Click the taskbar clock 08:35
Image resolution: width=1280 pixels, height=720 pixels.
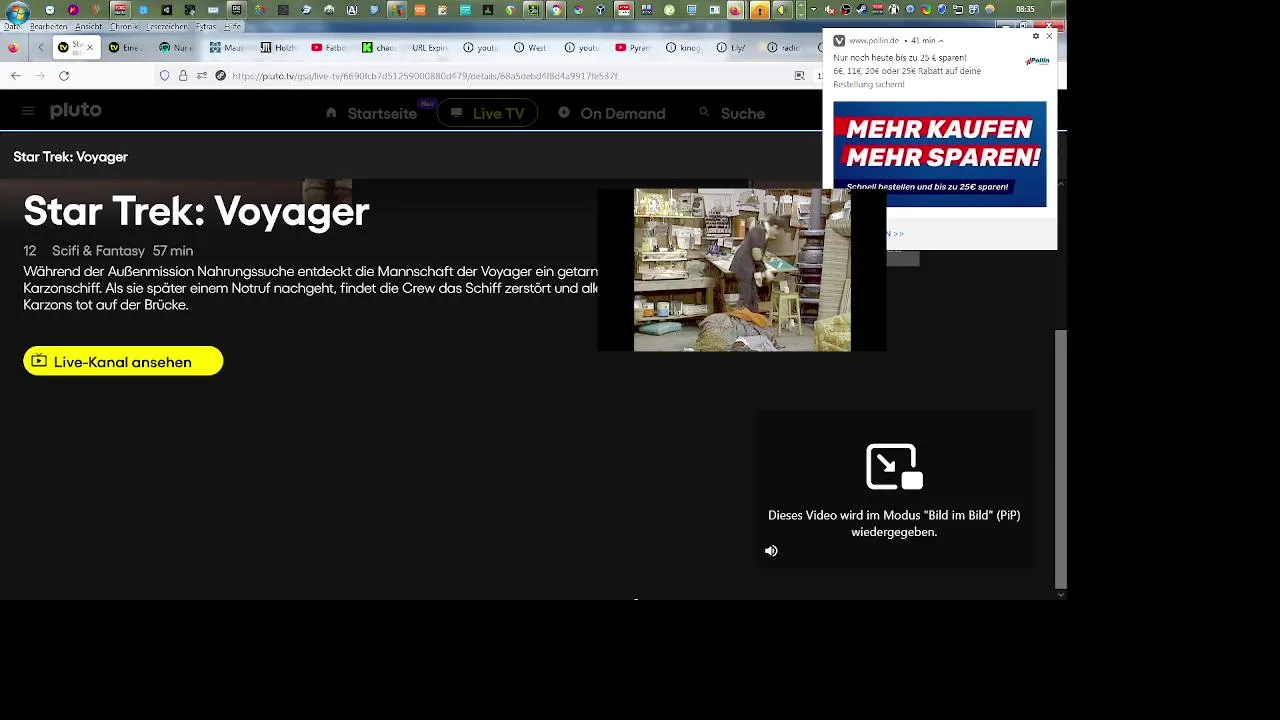click(1025, 10)
